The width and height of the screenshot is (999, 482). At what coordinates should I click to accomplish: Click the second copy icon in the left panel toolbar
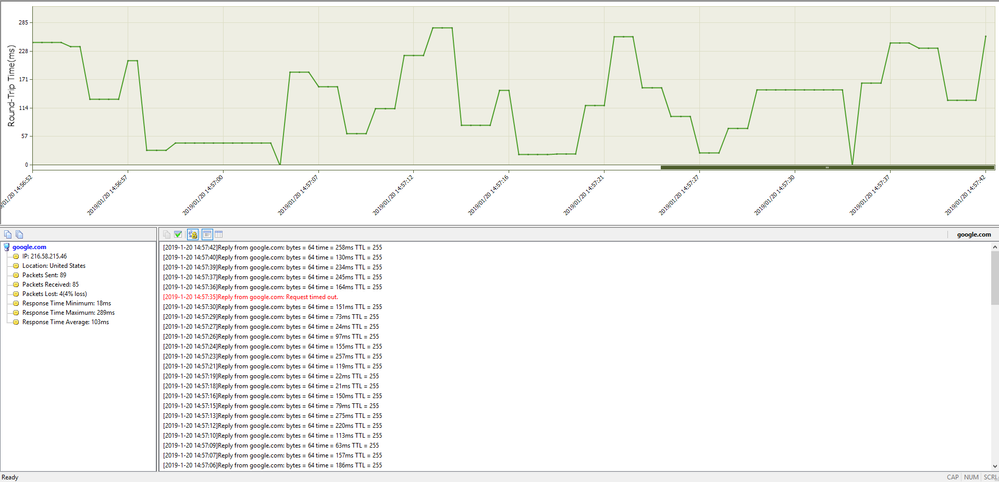point(19,234)
